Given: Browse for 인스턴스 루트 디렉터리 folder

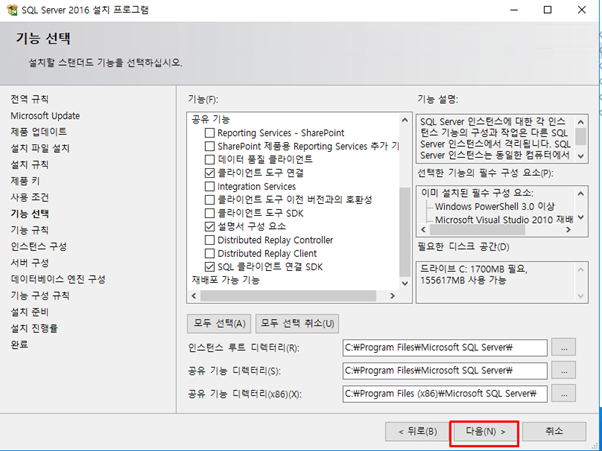Looking at the screenshot, I should pos(564,348).
